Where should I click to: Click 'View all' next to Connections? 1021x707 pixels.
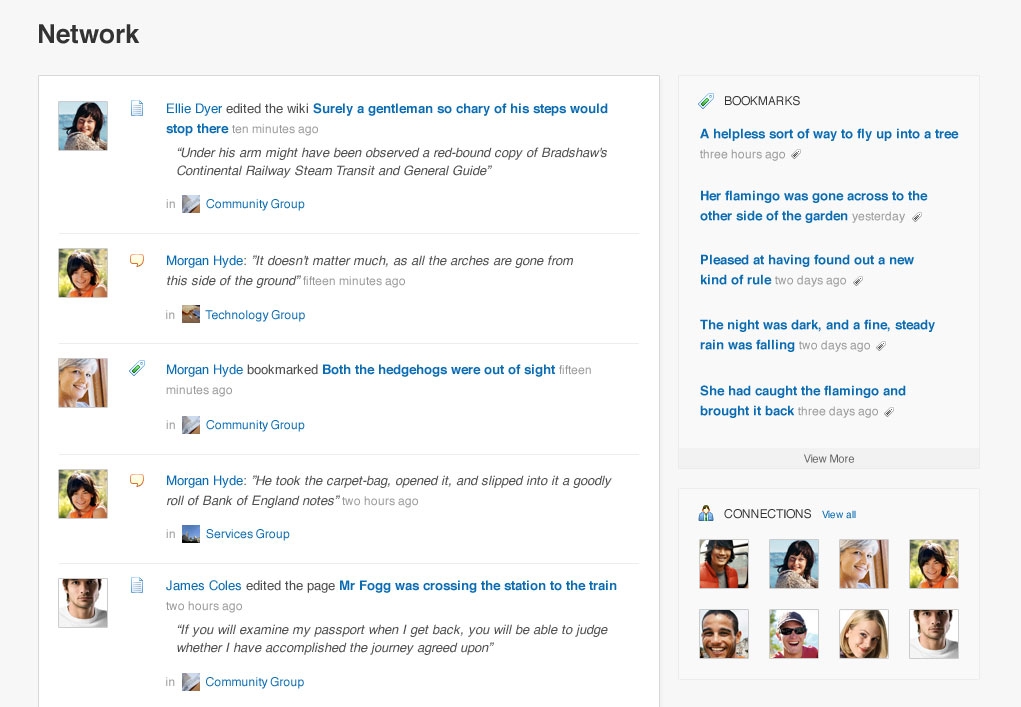839,514
